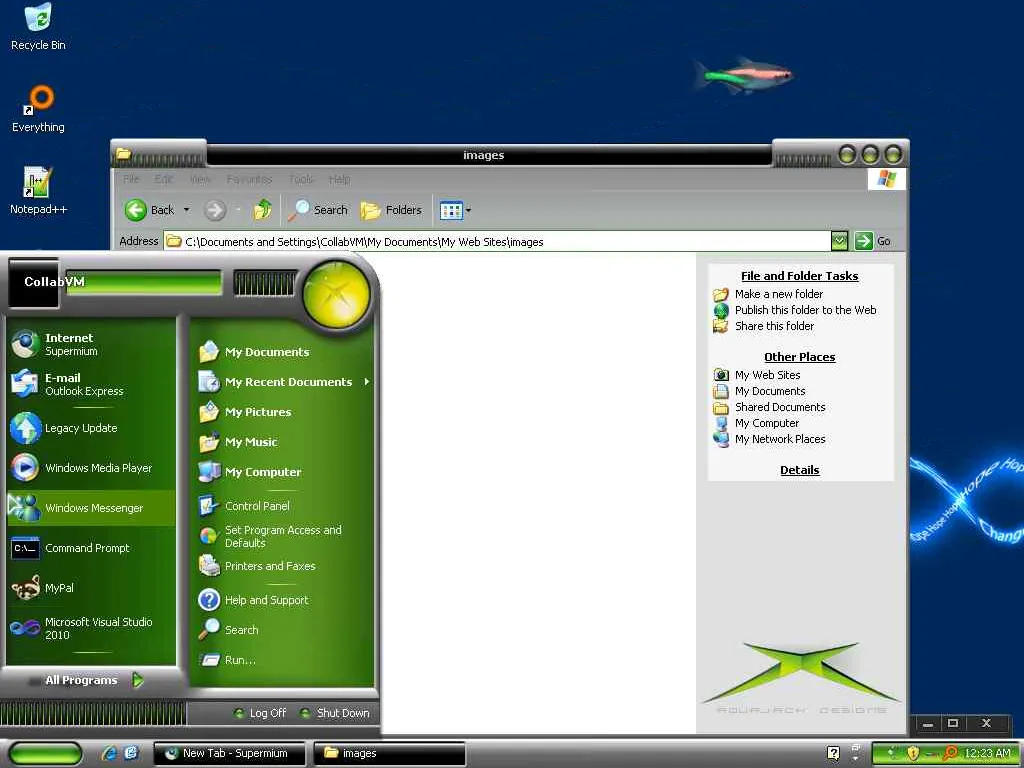Viewport: 1024px width, 768px height.
Task: Open Control Panel
Action: coord(283,505)
